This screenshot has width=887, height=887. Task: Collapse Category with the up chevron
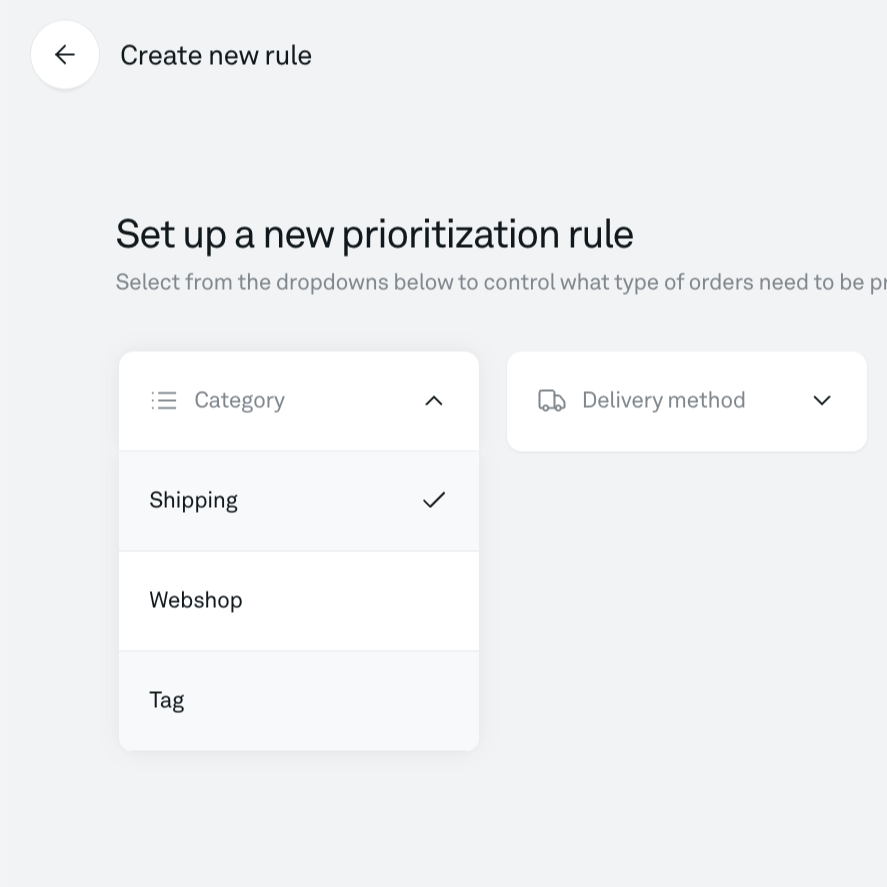[x=434, y=401]
